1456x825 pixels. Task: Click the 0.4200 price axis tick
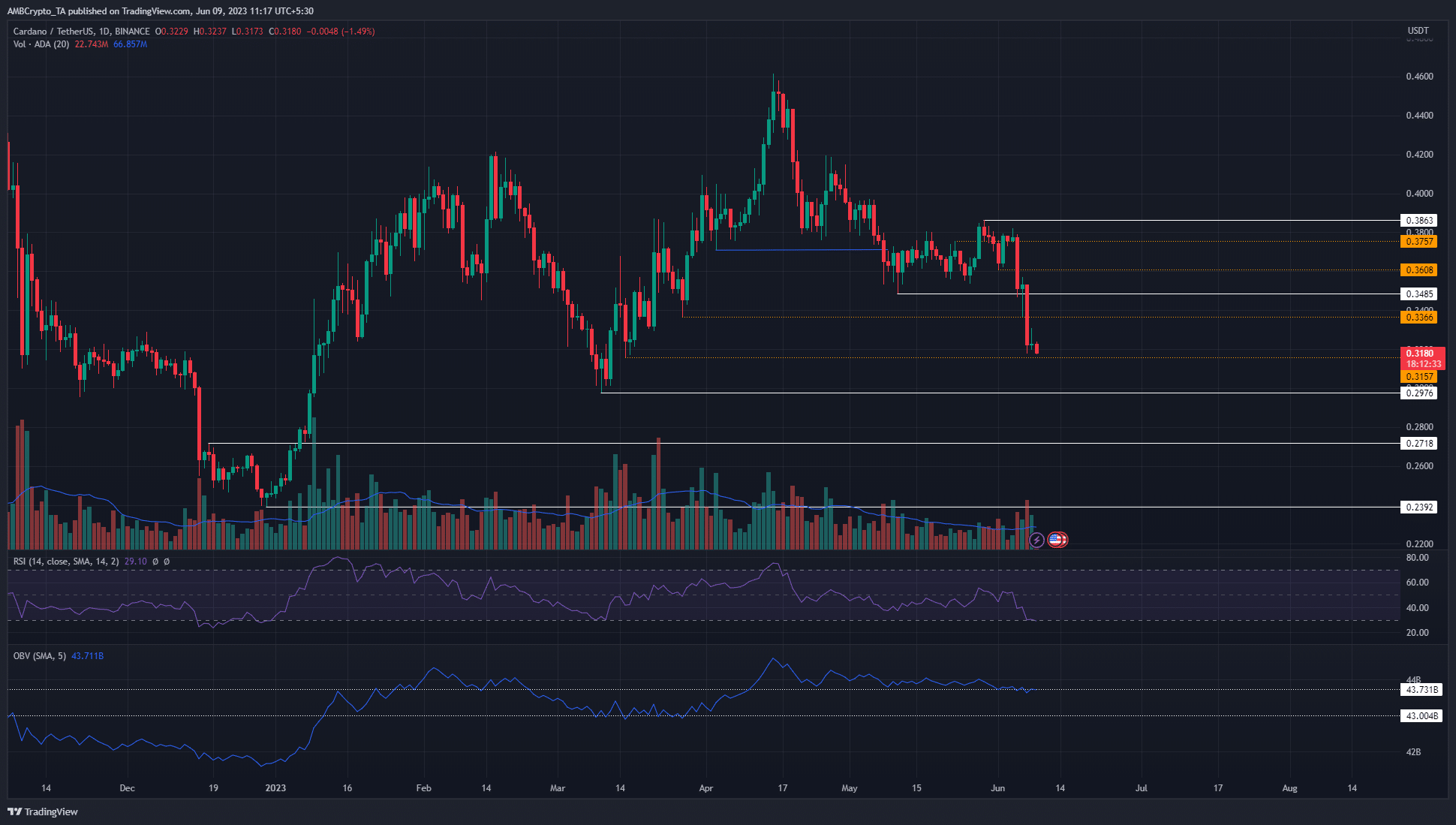coord(1419,155)
